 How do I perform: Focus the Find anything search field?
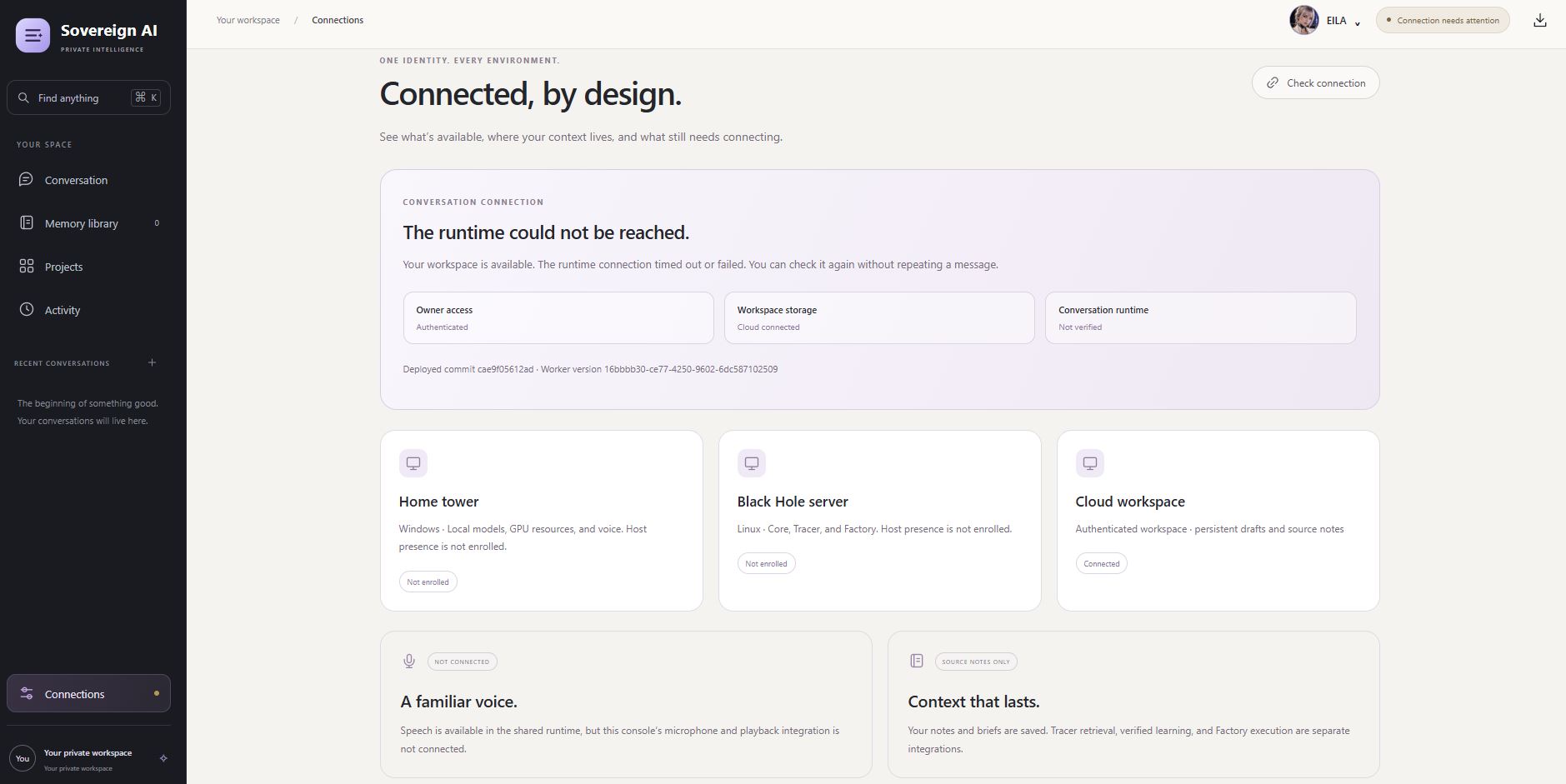pos(88,97)
